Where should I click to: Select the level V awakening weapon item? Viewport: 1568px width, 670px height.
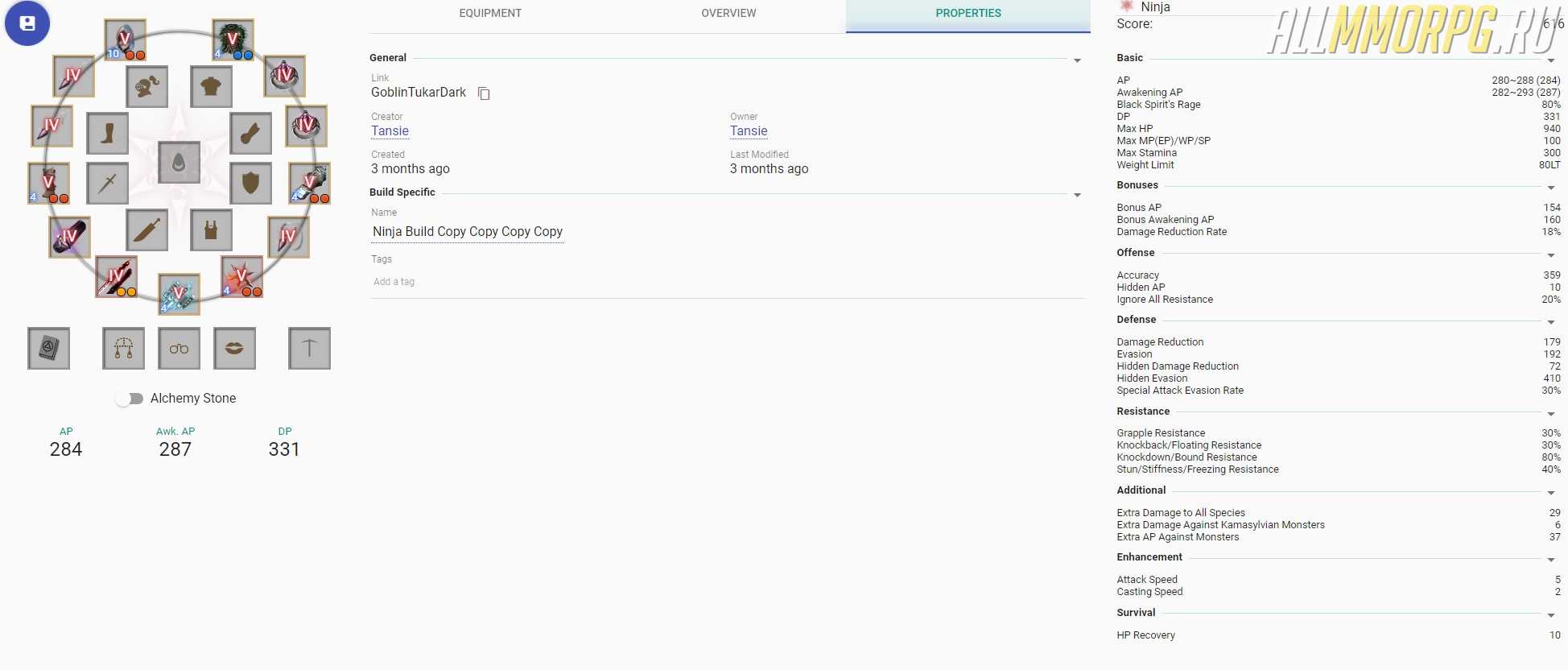coord(179,294)
